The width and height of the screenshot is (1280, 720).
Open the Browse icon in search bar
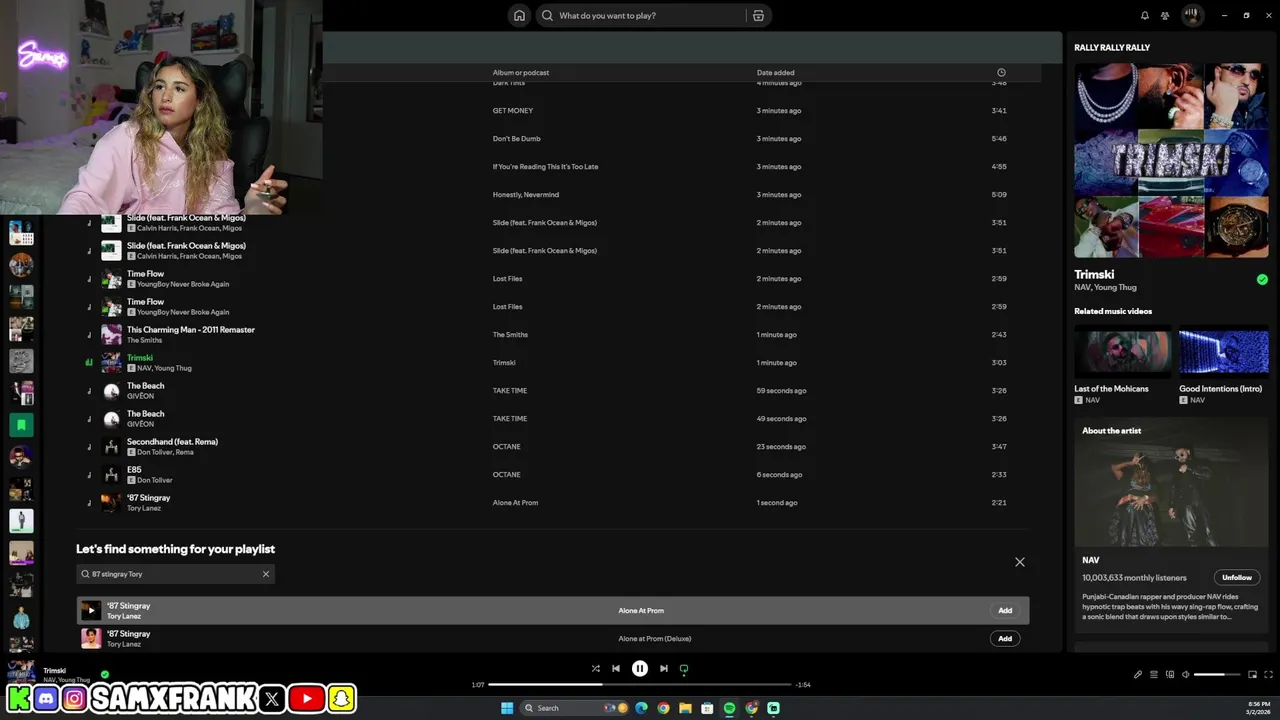758,15
